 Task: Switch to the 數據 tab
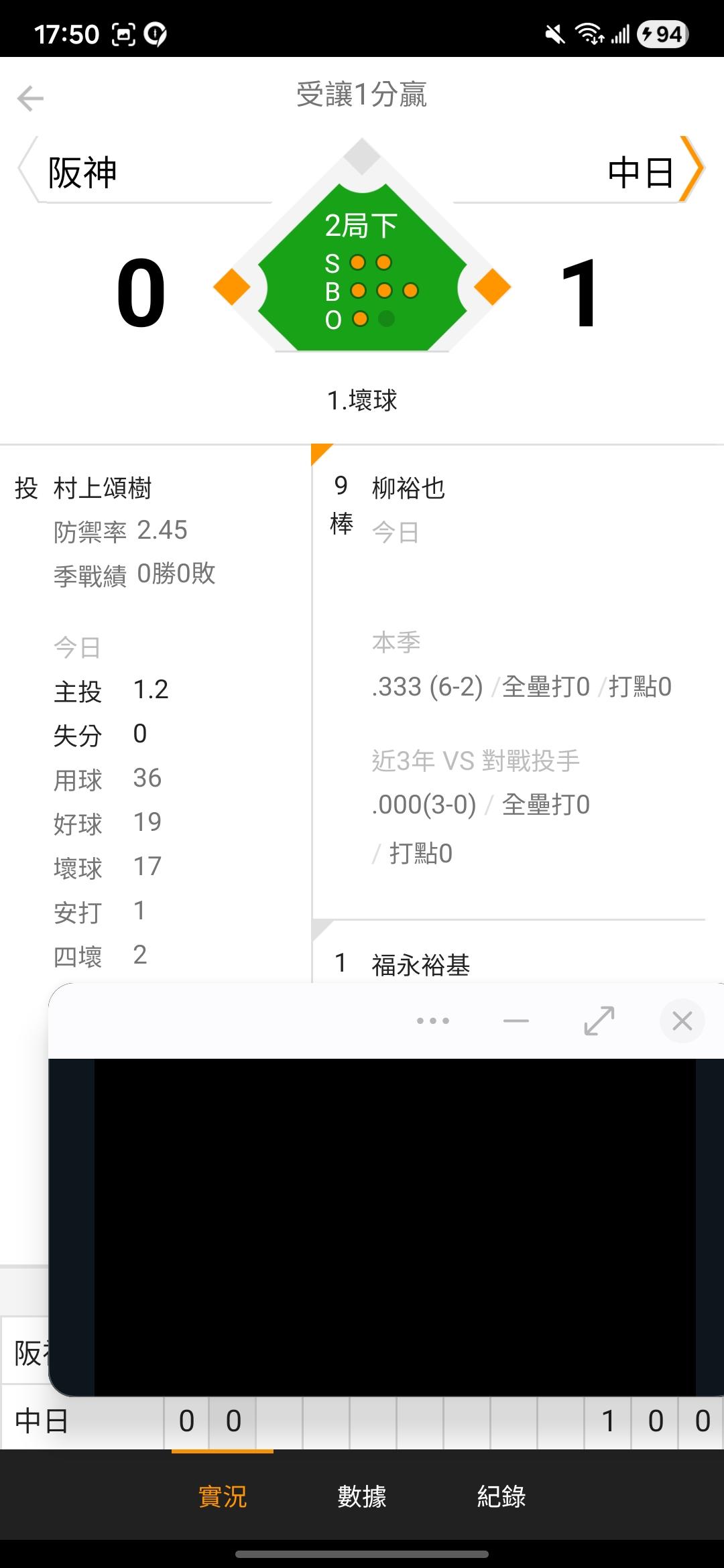click(362, 1496)
